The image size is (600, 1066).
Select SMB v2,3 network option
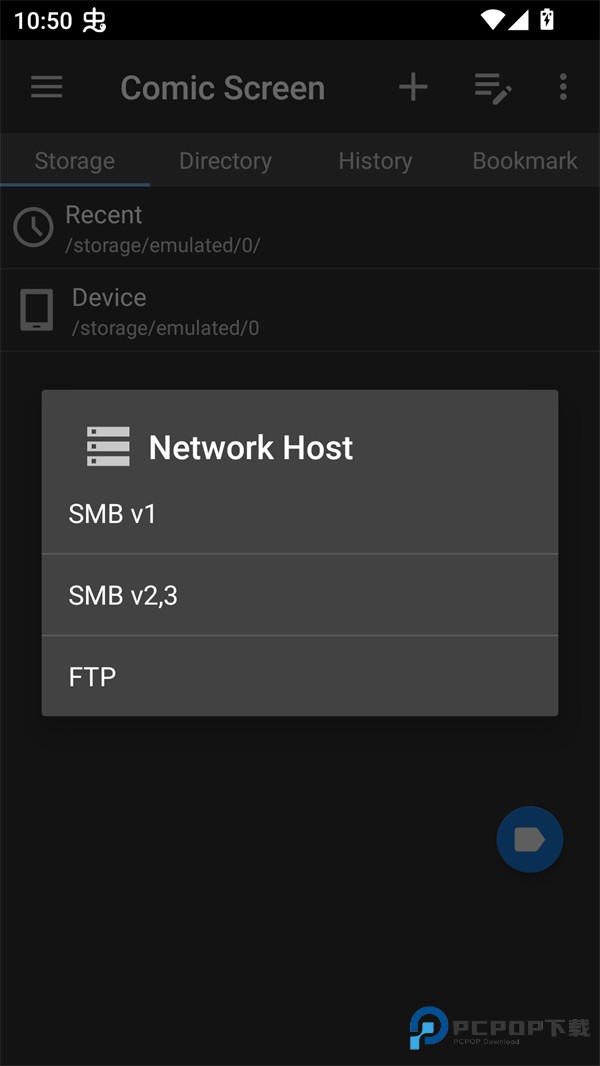point(300,595)
